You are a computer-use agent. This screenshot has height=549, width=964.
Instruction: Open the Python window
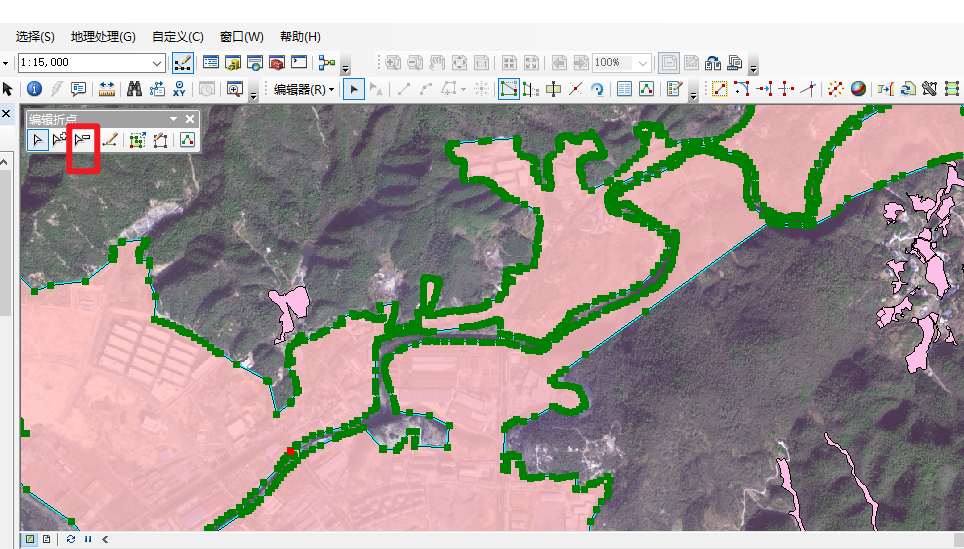[299, 63]
